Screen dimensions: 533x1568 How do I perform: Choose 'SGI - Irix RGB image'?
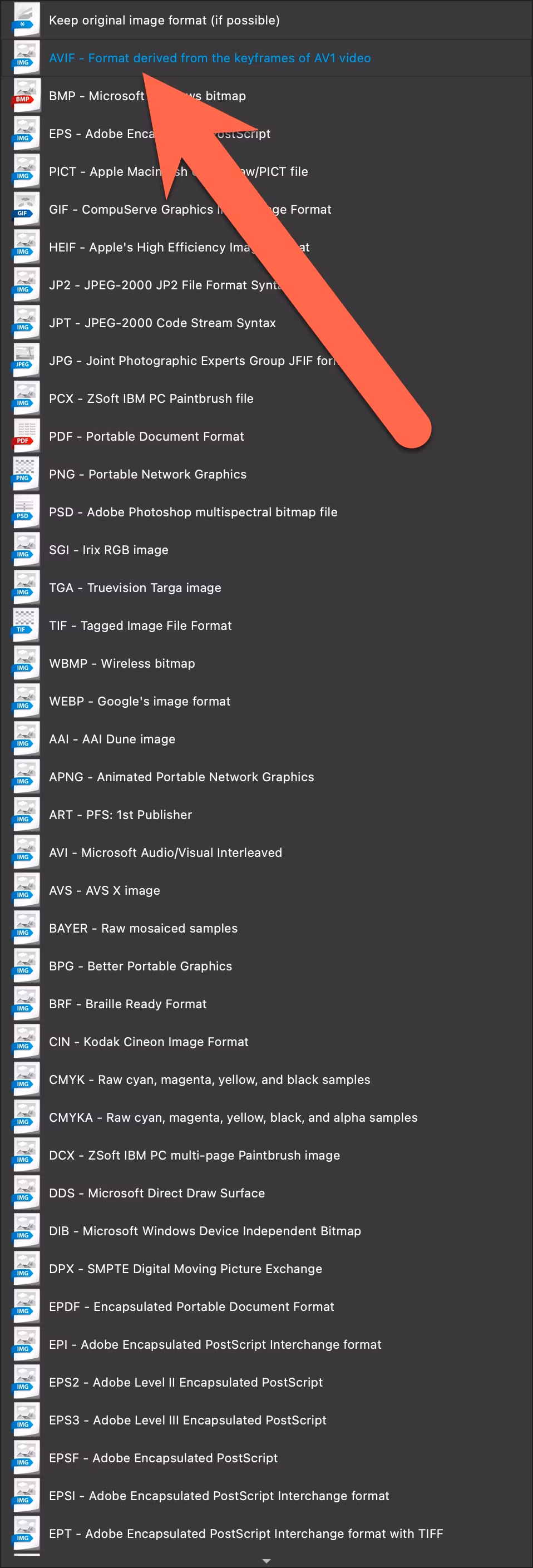tap(266, 550)
